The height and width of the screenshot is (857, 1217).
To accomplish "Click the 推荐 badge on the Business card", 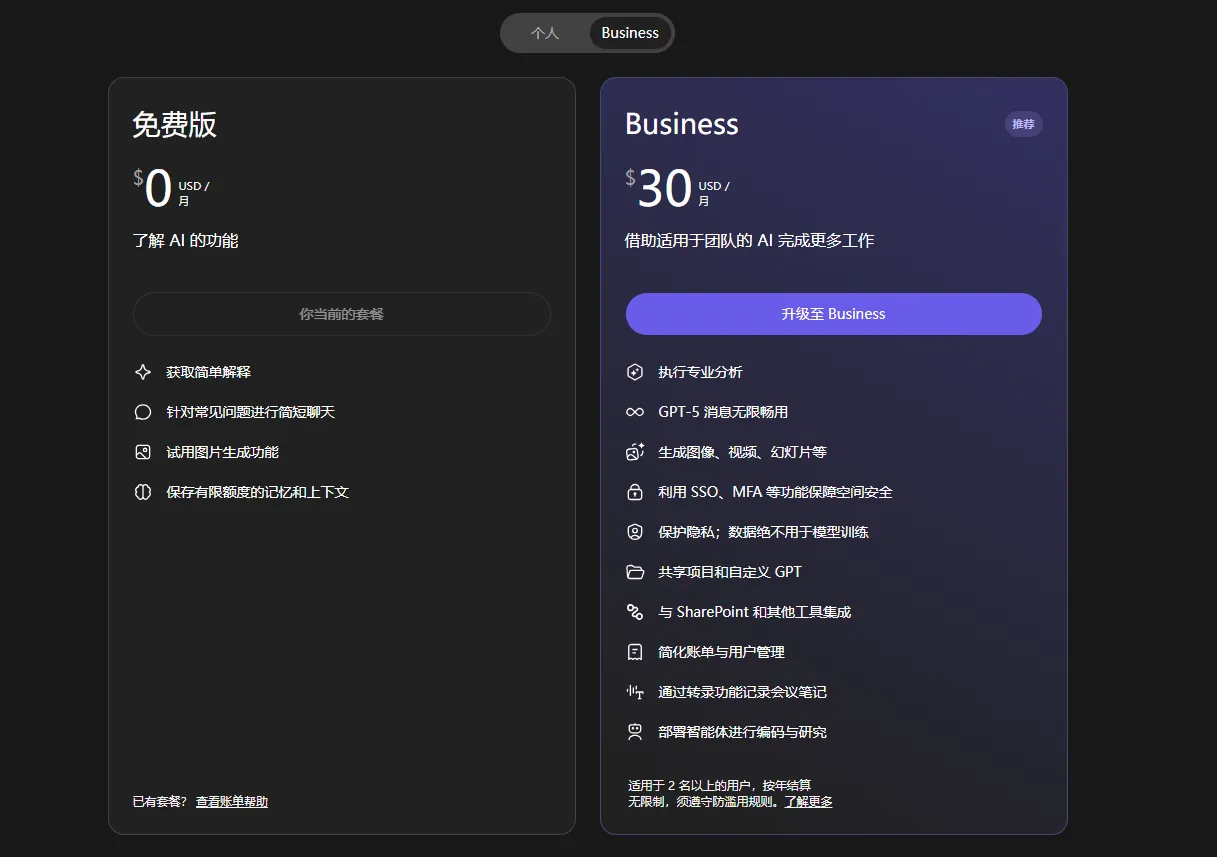I will click(1023, 123).
